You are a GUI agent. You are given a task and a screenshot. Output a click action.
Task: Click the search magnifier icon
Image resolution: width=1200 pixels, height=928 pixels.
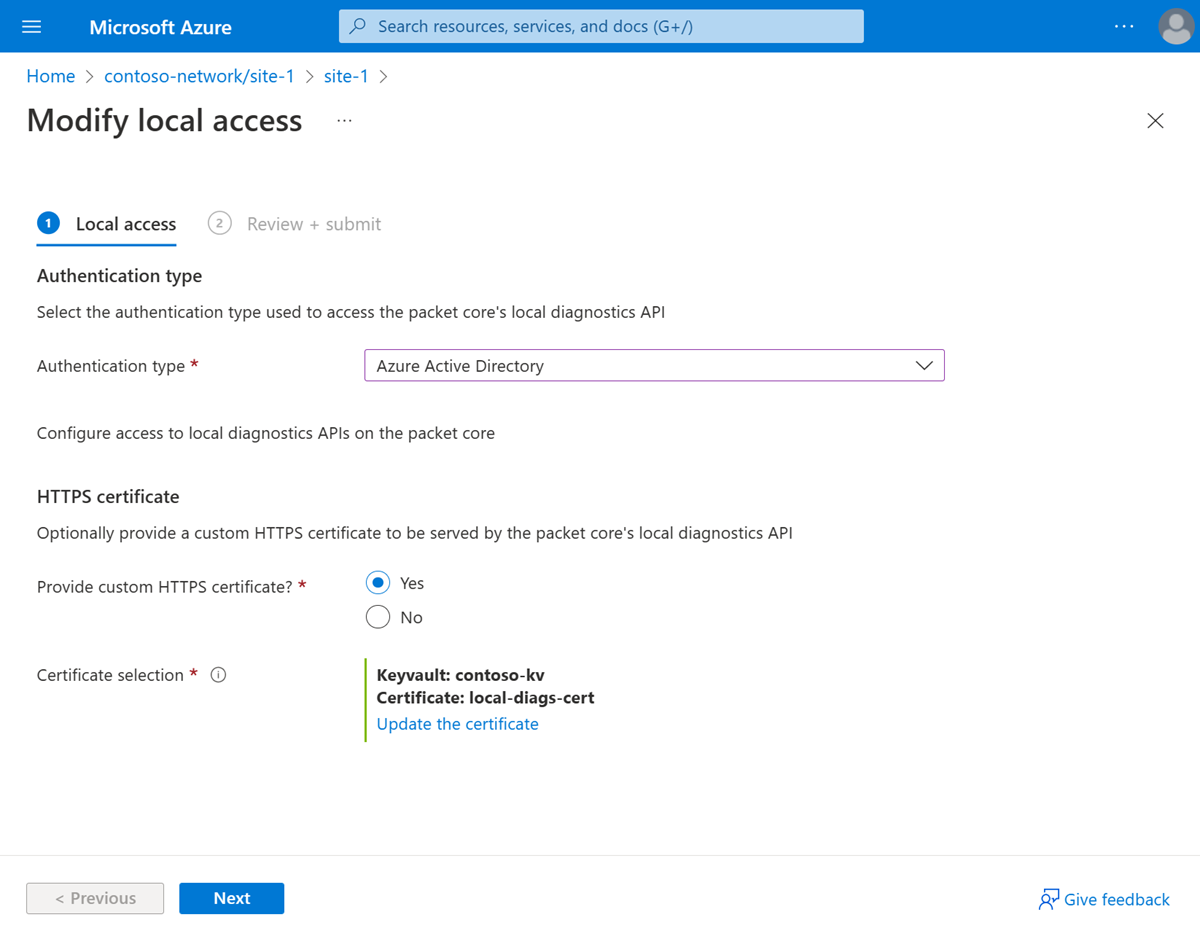357,26
